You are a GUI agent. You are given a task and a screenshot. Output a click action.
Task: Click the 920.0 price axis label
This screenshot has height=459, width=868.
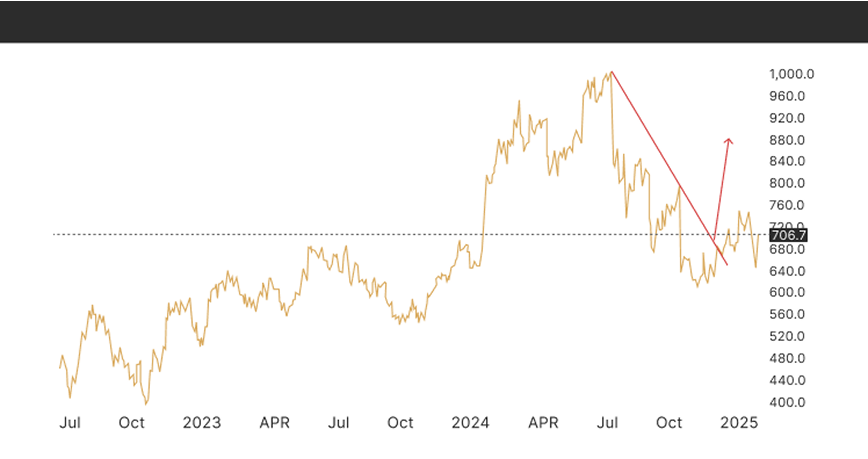(787, 118)
